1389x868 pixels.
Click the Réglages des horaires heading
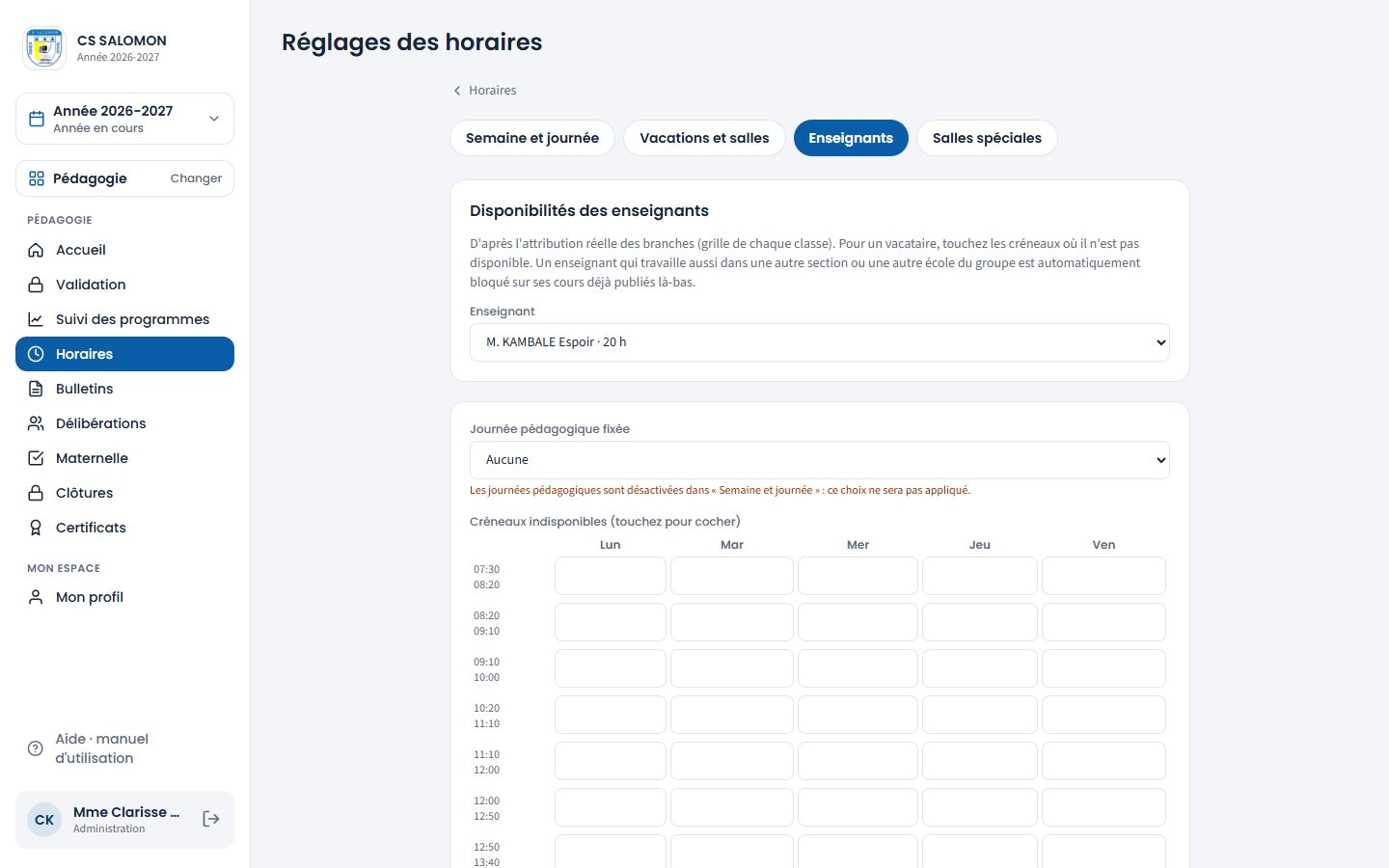click(412, 42)
